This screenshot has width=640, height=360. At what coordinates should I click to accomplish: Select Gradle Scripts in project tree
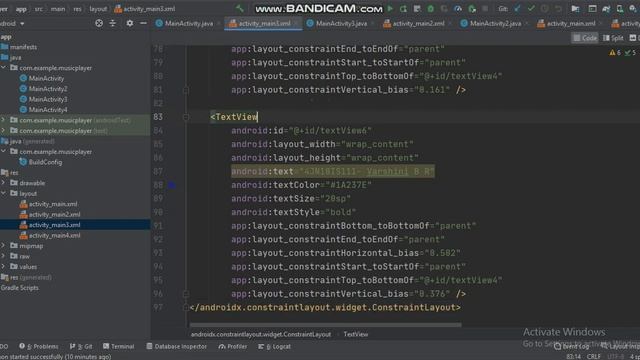(x=20, y=288)
